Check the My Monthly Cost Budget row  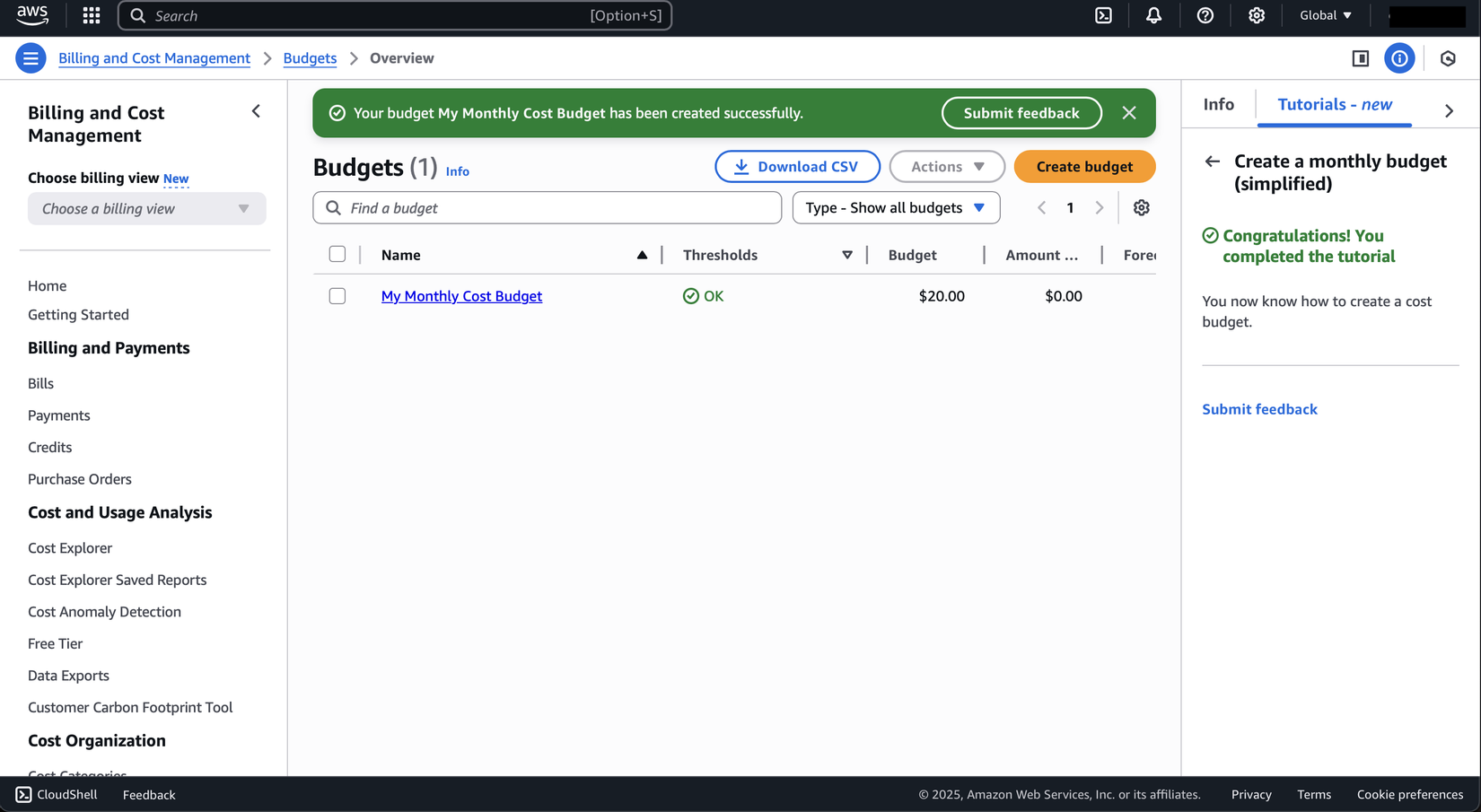(x=337, y=295)
